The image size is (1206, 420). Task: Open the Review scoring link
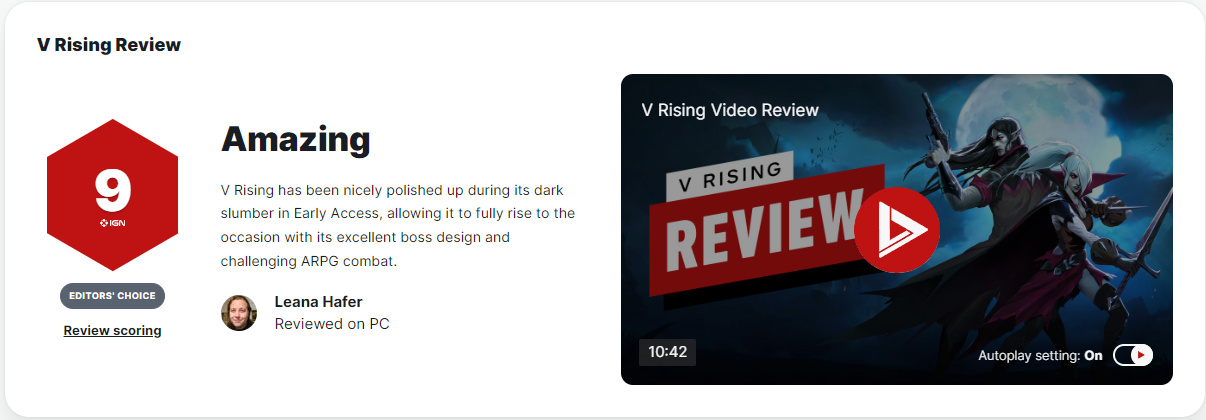point(112,330)
